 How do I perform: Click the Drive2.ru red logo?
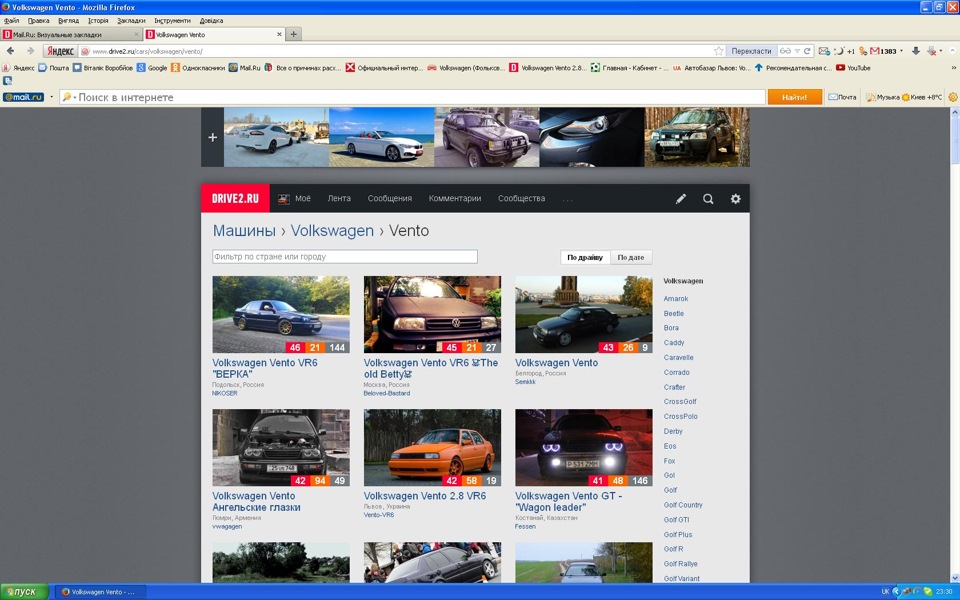235,198
